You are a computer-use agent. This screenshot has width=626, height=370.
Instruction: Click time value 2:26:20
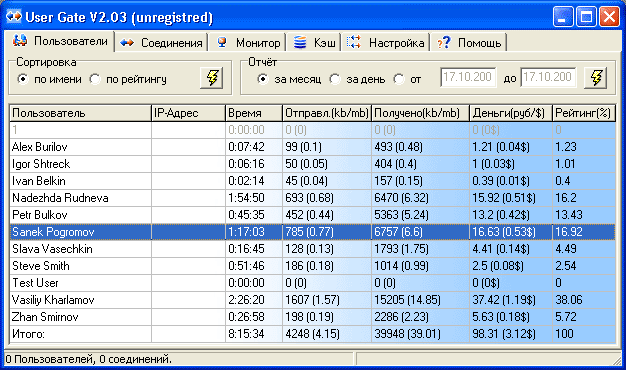click(x=246, y=300)
